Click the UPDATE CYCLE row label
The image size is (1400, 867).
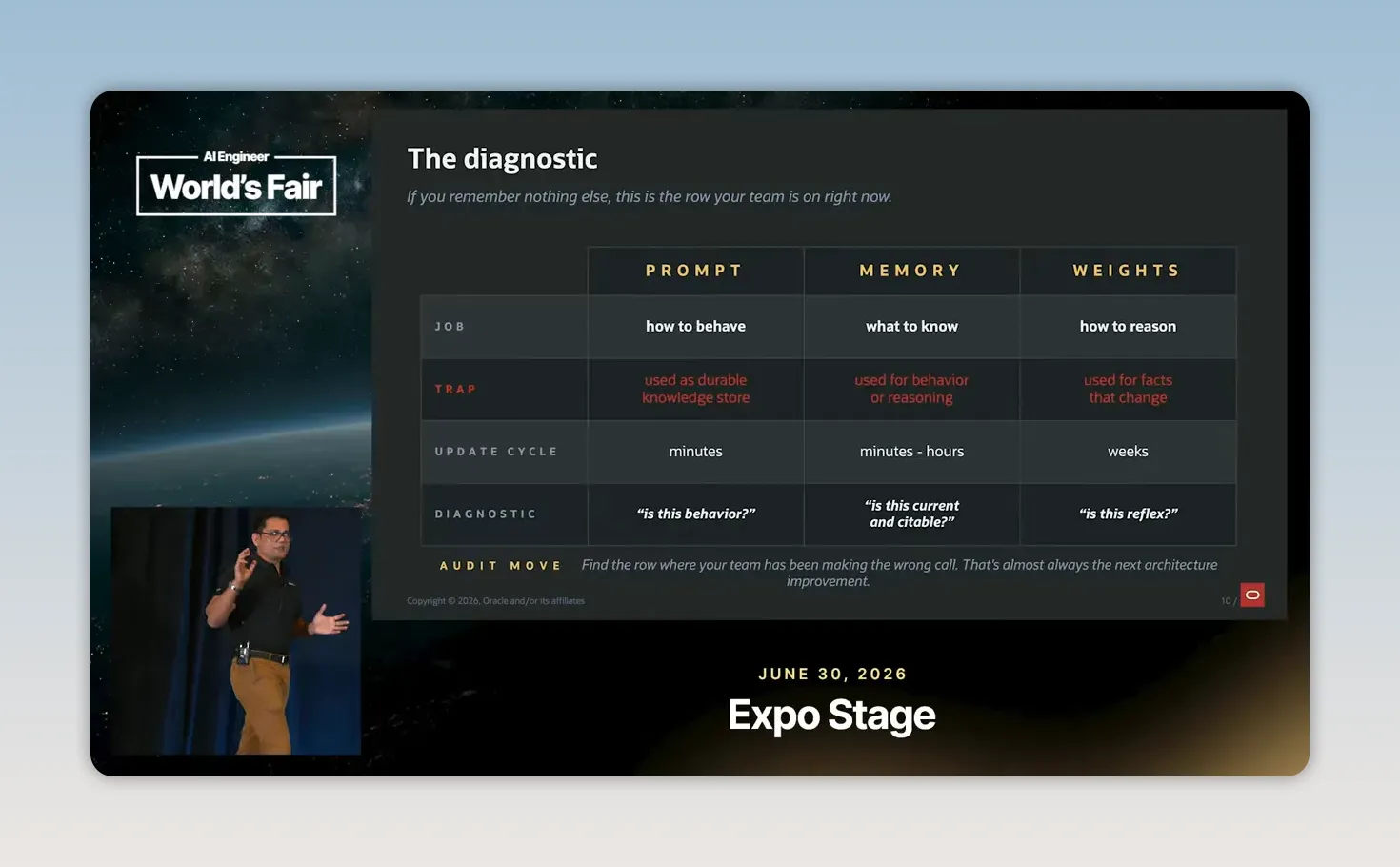coord(496,452)
